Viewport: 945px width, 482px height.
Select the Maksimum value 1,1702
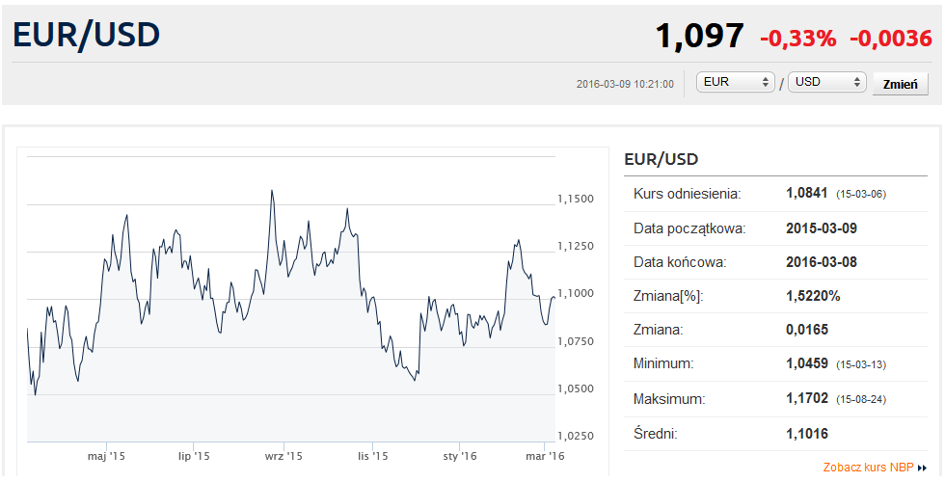pos(807,398)
